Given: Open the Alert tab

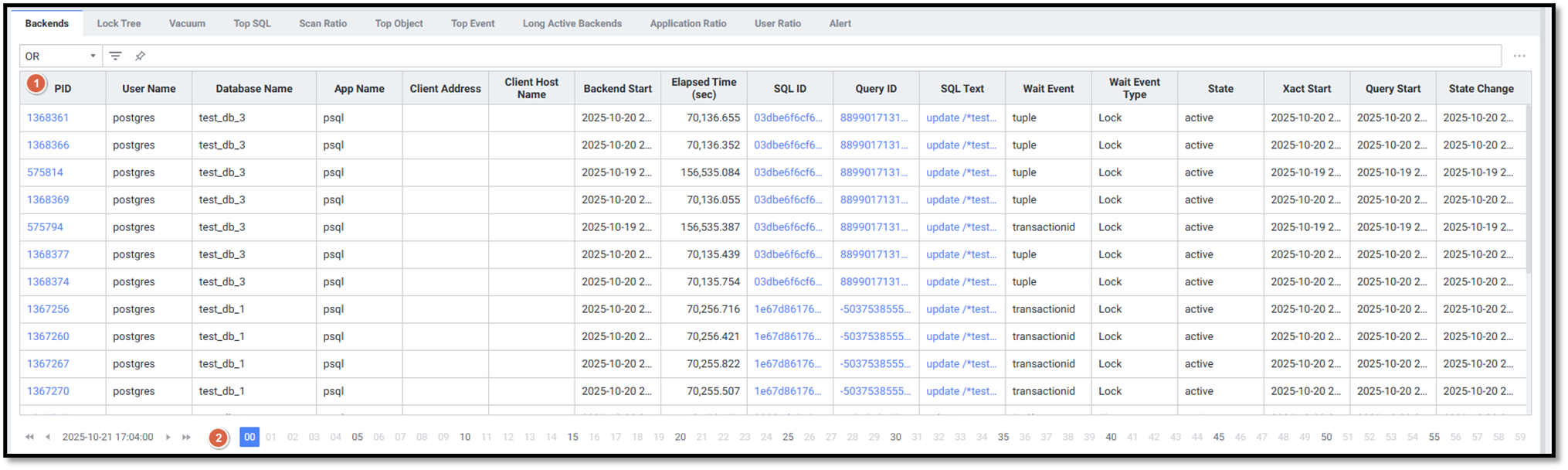Looking at the screenshot, I should (x=840, y=23).
